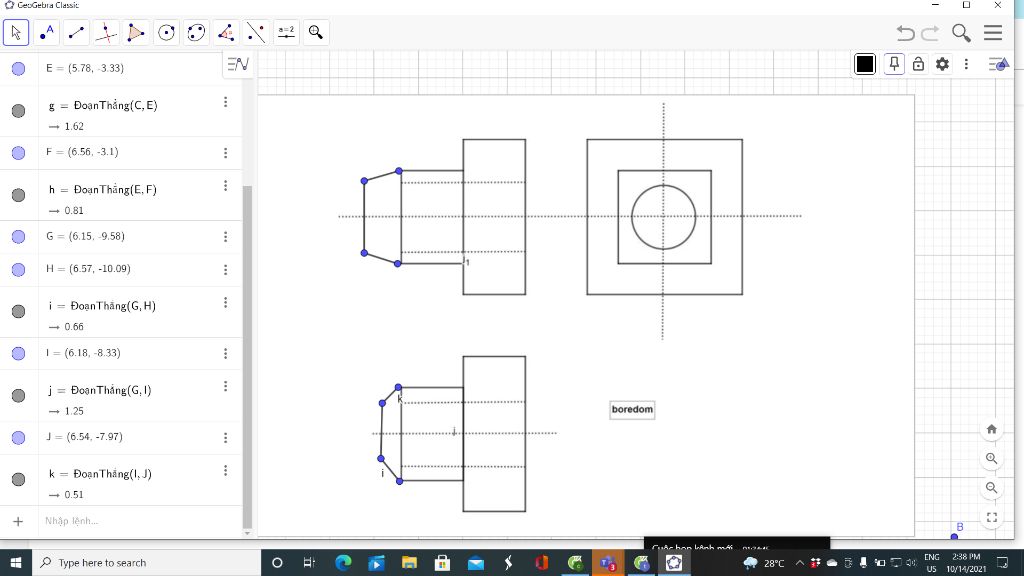Open File Explorer from taskbar

coord(409,562)
